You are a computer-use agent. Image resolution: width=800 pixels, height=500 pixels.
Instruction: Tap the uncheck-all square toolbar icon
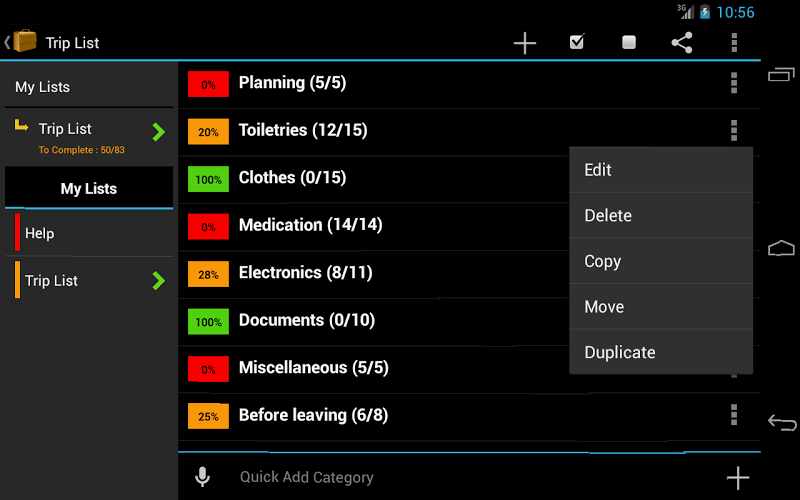click(629, 42)
